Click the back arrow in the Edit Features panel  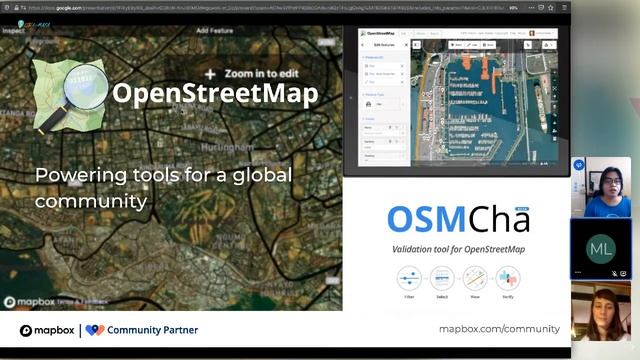[362, 45]
